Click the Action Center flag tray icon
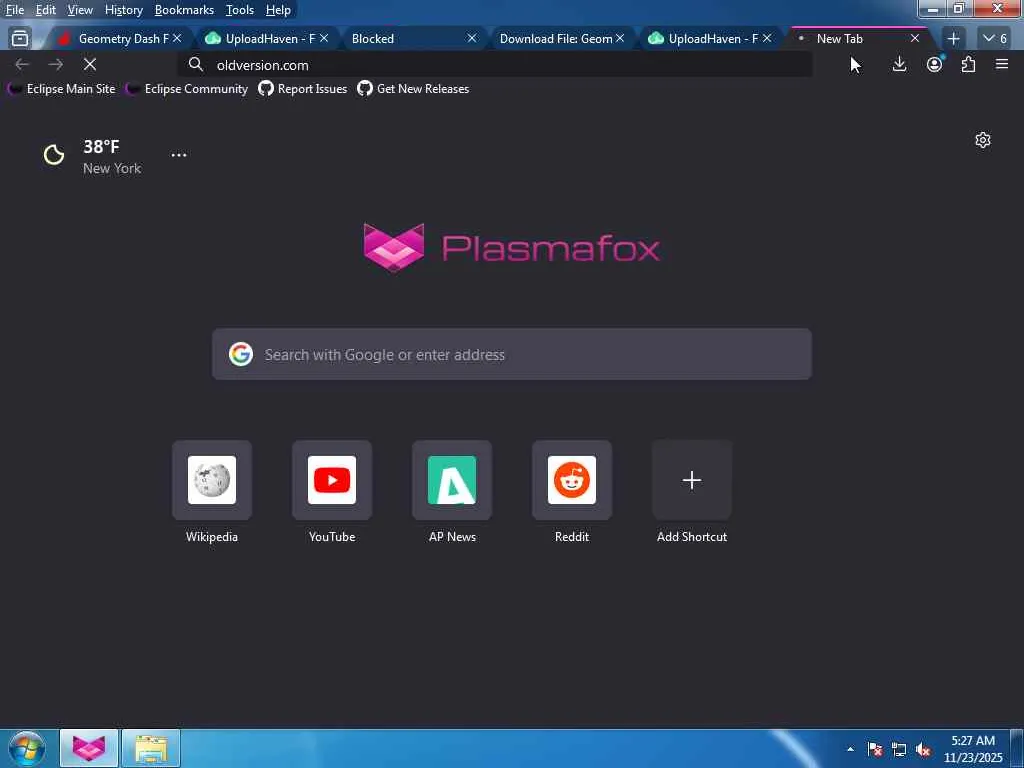 pos(875,750)
